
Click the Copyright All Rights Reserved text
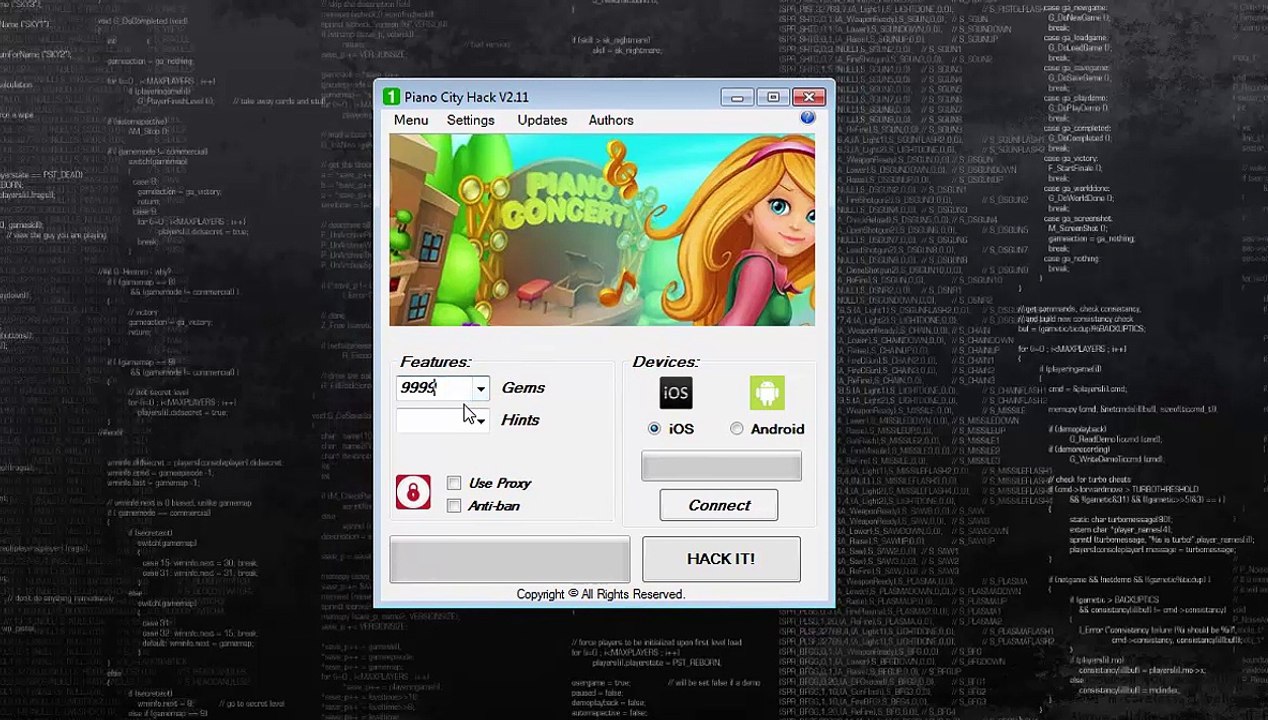[x=600, y=594]
